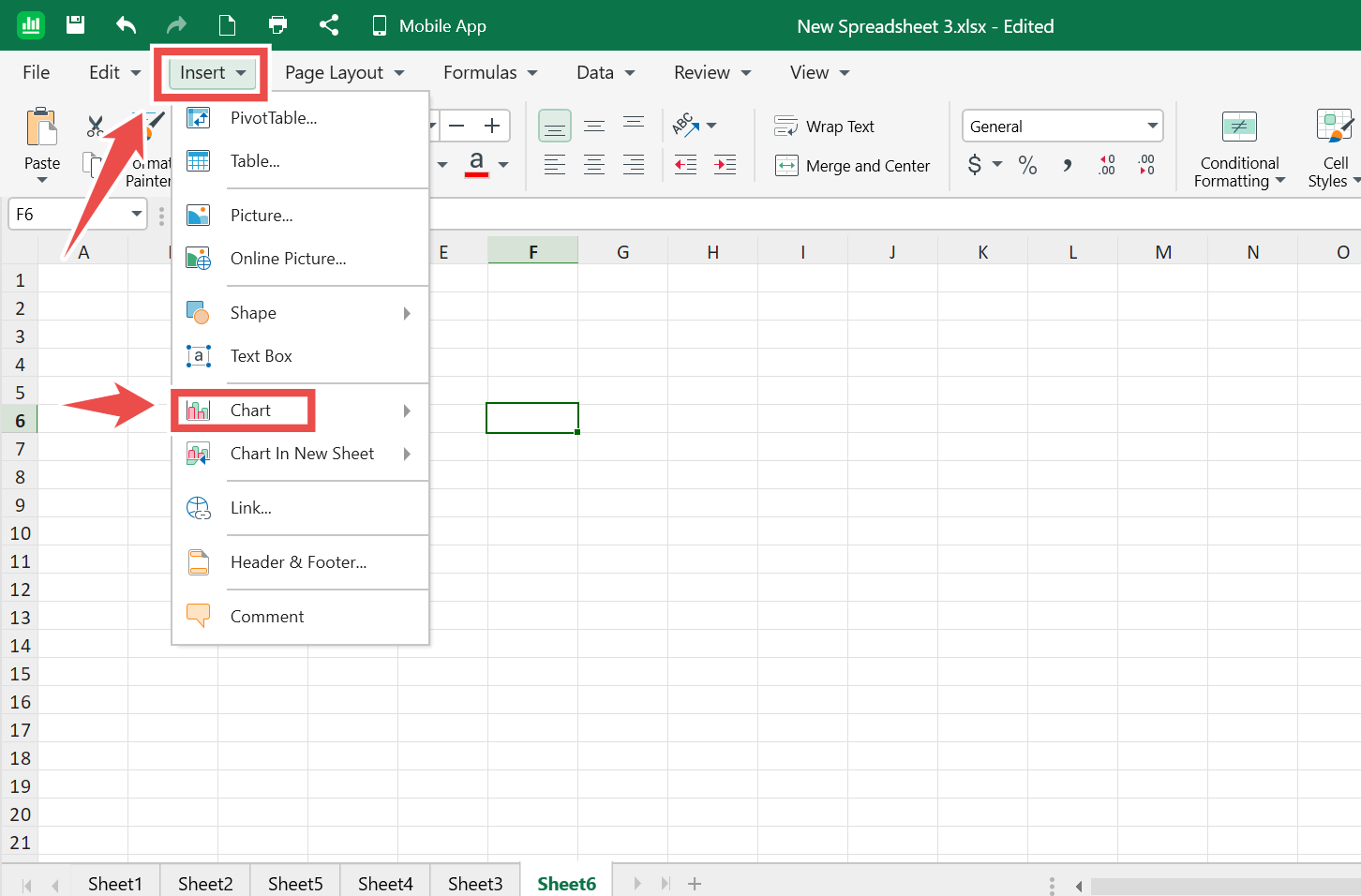Open the Mobile App link
The width and height of the screenshot is (1361, 896).
(x=429, y=25)
